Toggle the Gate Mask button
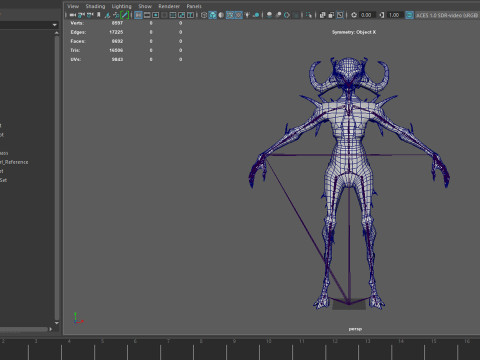The image size is (480, 360). click(164, 15)
